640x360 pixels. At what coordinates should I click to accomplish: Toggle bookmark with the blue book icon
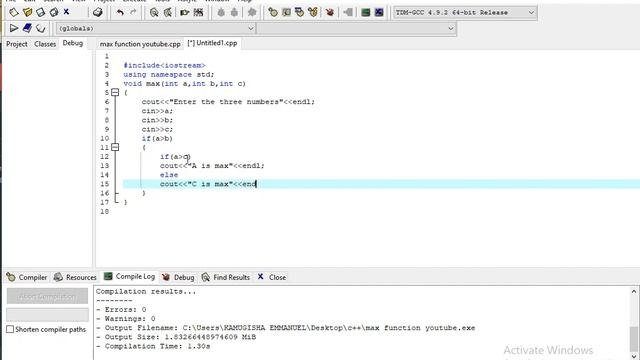[27, 28]
